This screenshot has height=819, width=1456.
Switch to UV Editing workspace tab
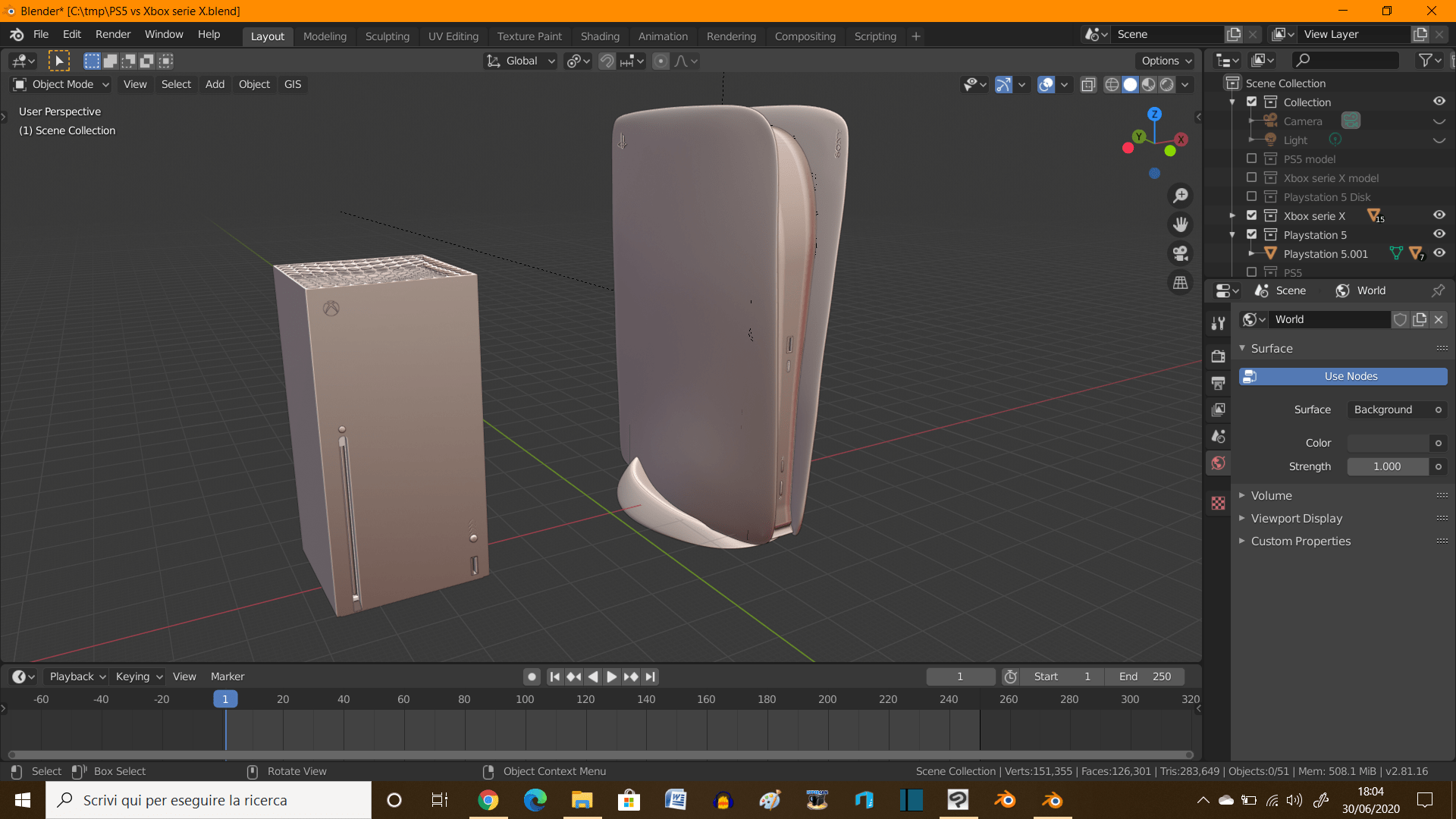pyautogui.click(x=453, y=36)
